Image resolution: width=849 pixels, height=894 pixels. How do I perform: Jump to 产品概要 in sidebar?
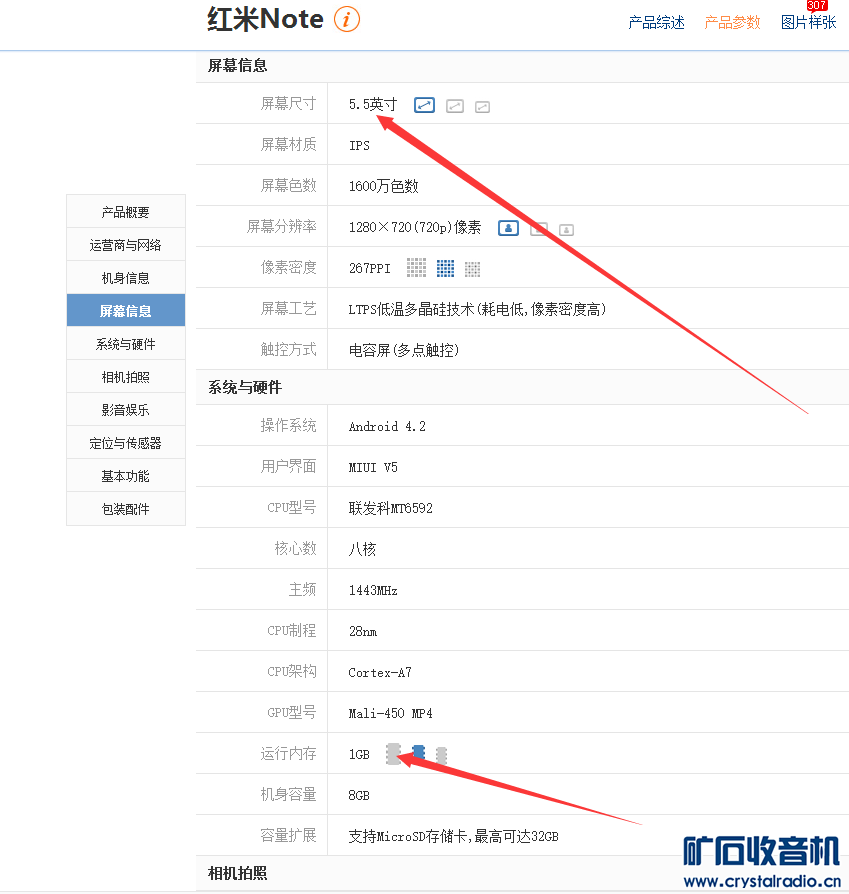[125, 212]
